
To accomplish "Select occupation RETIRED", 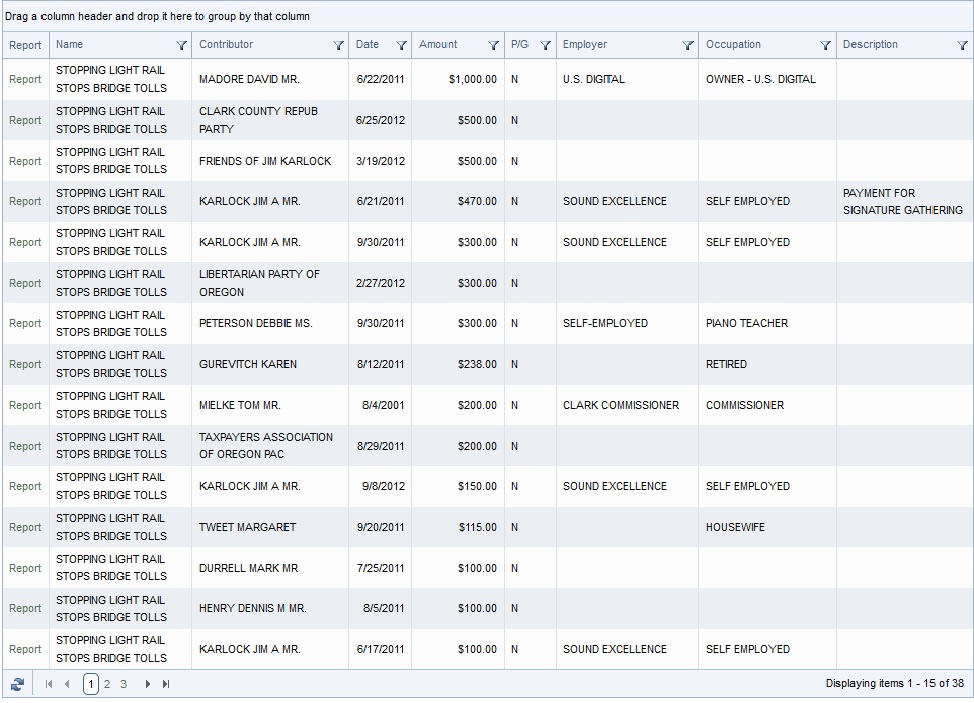I will (726, 365).
